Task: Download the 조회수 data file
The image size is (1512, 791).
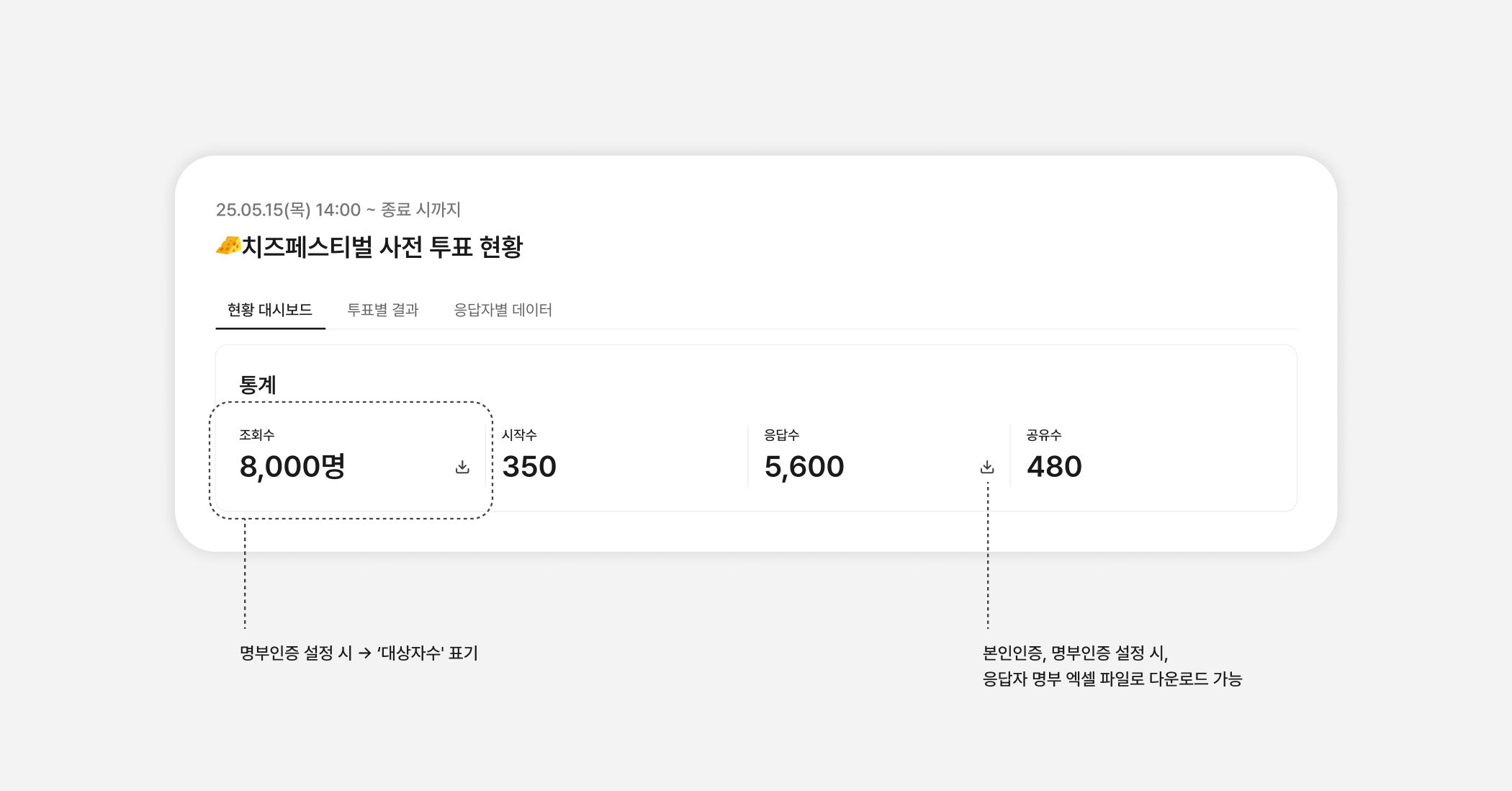Action: pos(462,468)
